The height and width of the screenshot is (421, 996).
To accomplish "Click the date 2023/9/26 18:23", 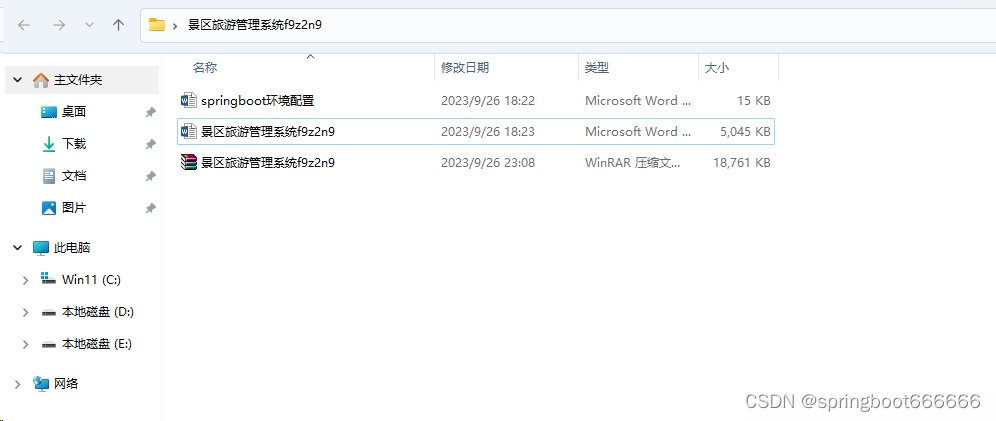I will 488,131.
